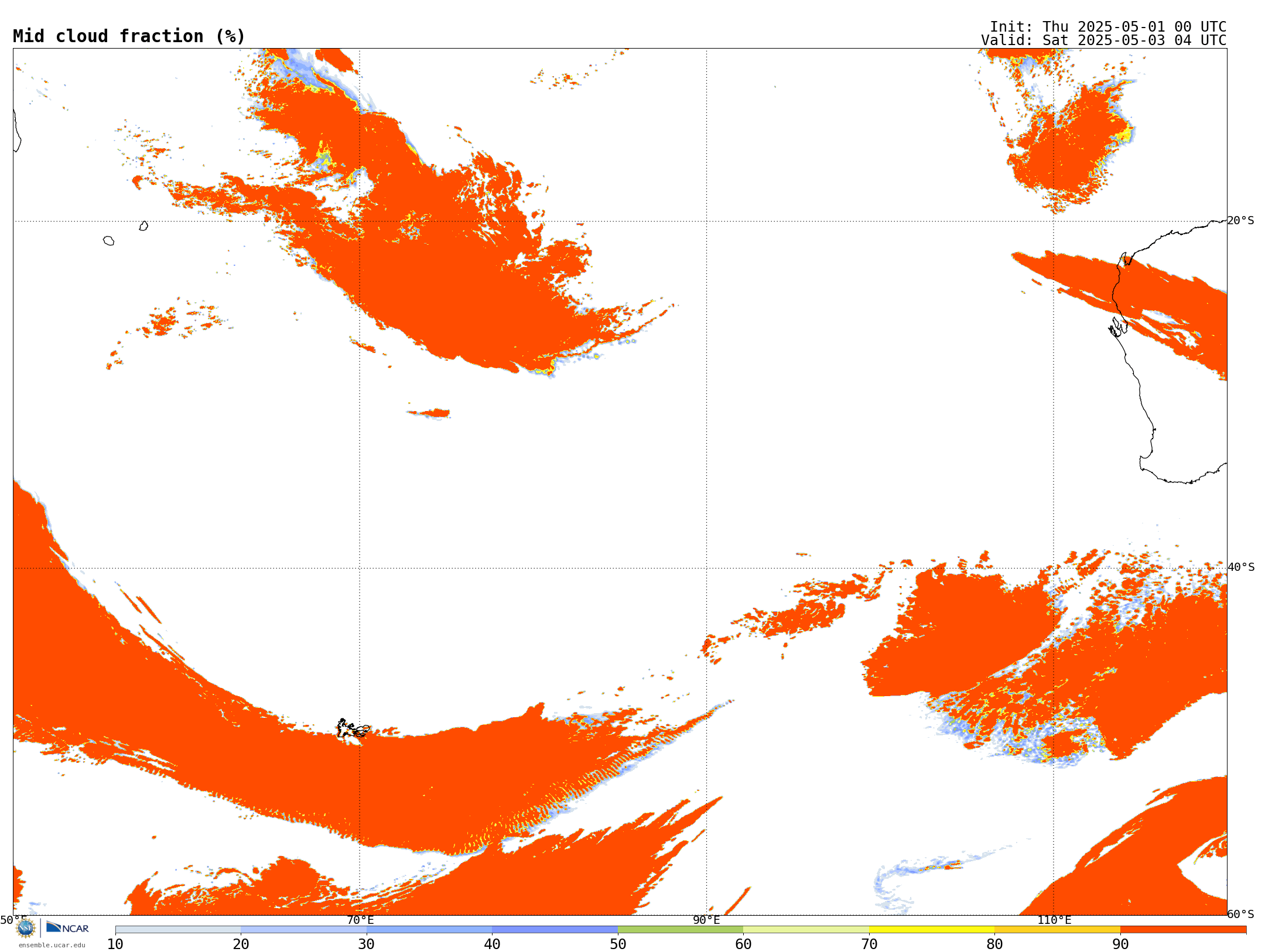Click the 'Mid cloud fraction (%)' title
The image size is (1265, 952).
pos(129,36)
